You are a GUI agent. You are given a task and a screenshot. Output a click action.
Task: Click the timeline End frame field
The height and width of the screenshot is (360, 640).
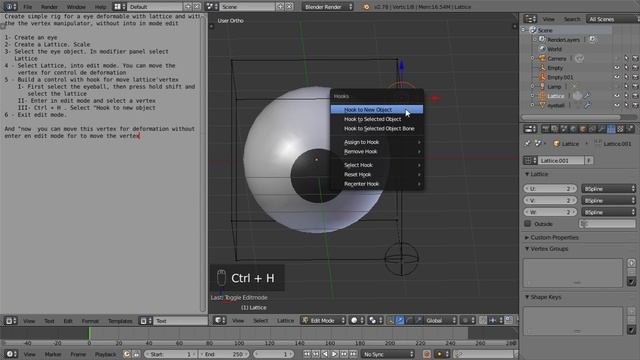pyautogui.click(x=224, y=354)
